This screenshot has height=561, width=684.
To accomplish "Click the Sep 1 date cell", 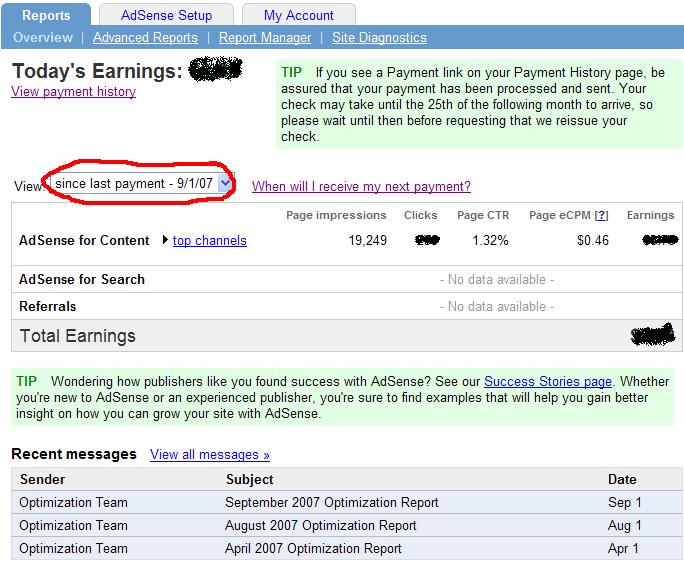I will 624,503.
